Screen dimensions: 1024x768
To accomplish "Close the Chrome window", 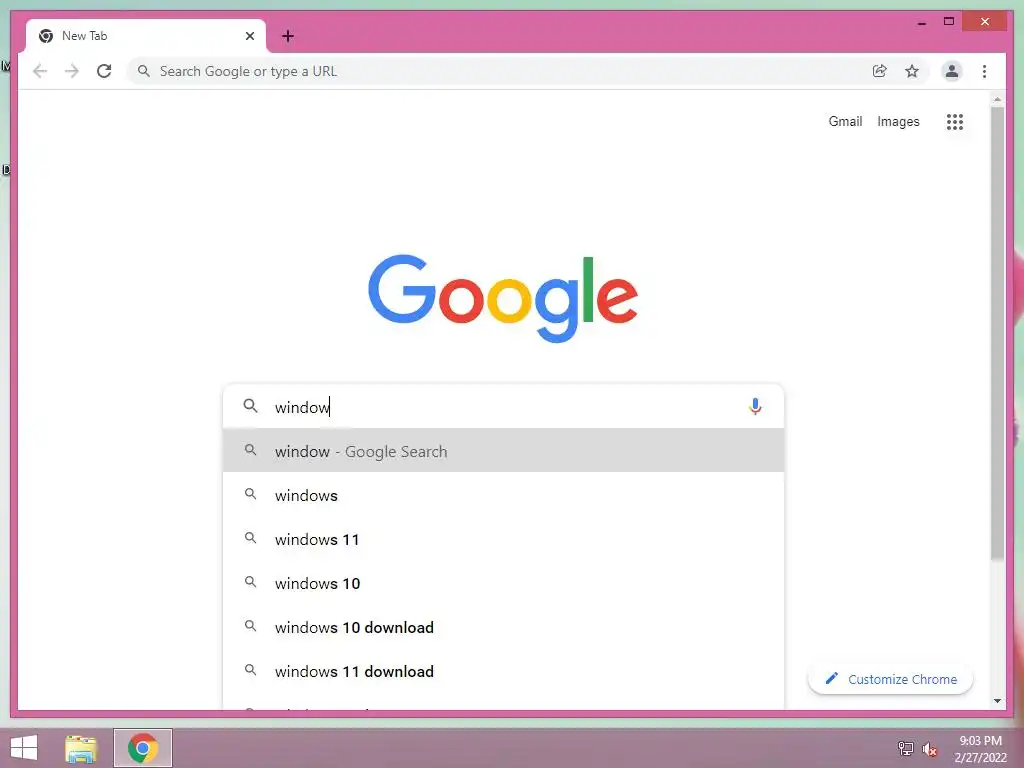I will click(x=985, y=22).
